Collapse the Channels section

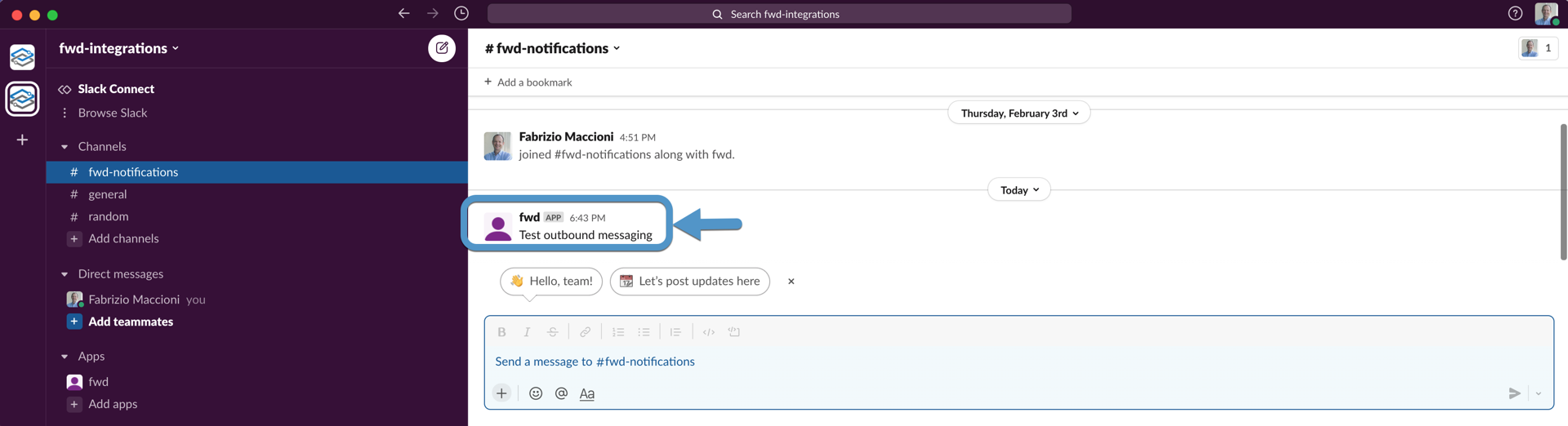65,147
